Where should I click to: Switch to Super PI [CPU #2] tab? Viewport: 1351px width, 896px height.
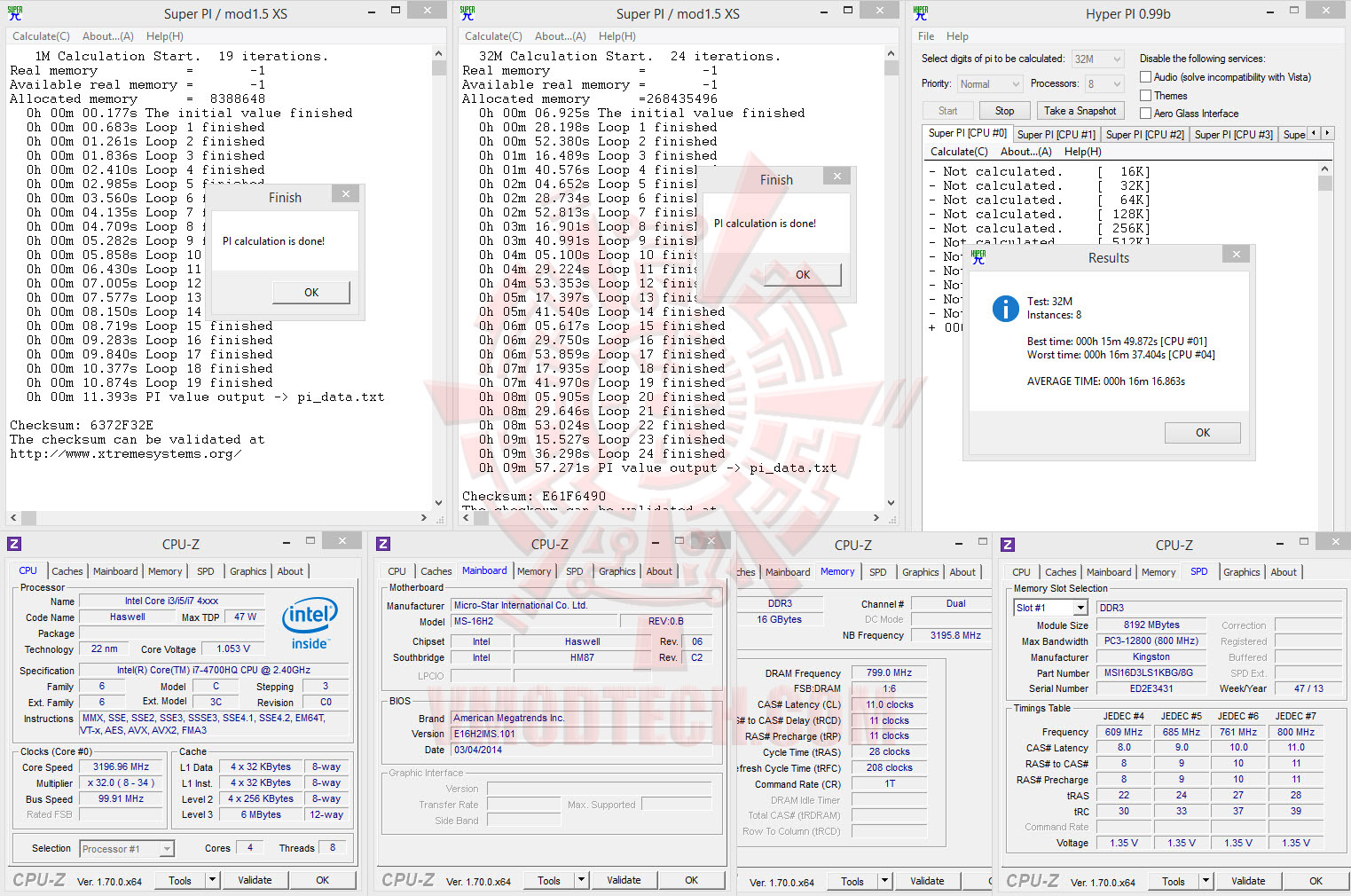click(x=1144, y=135)
